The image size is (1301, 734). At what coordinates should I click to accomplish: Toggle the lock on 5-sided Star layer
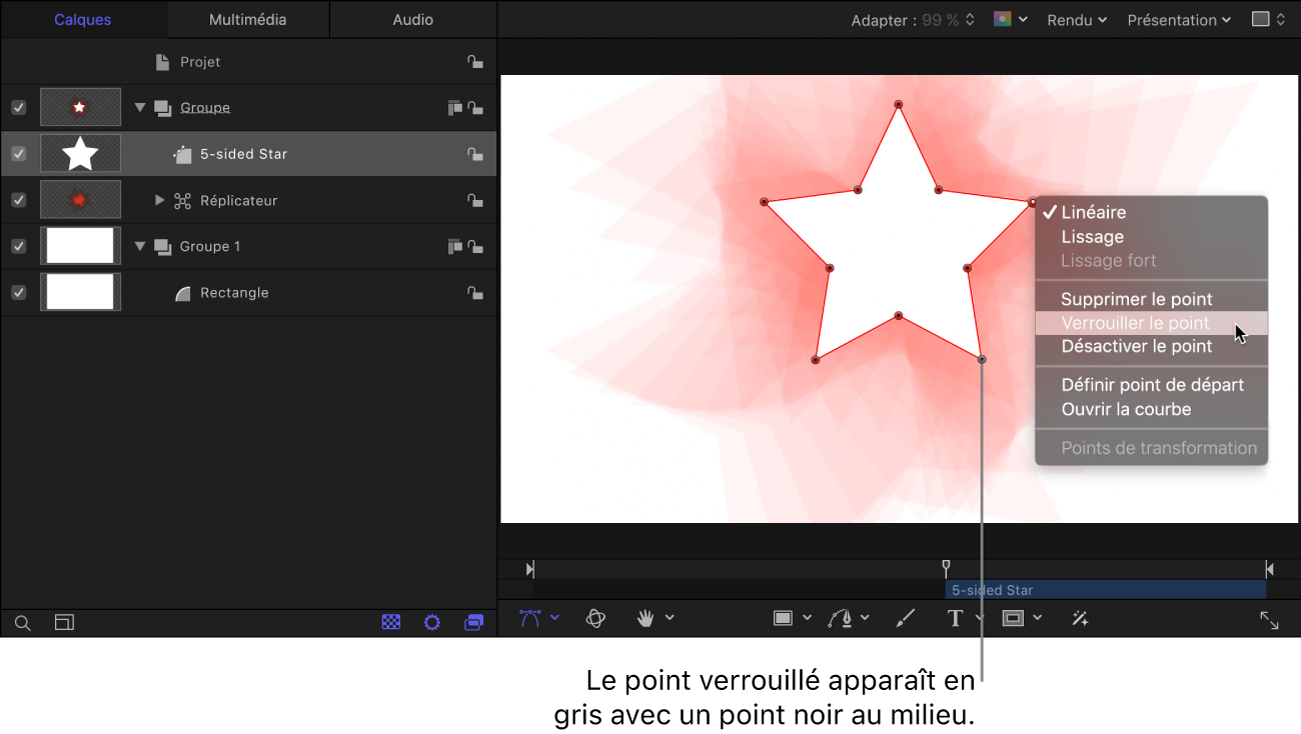(x=475, y=154)
